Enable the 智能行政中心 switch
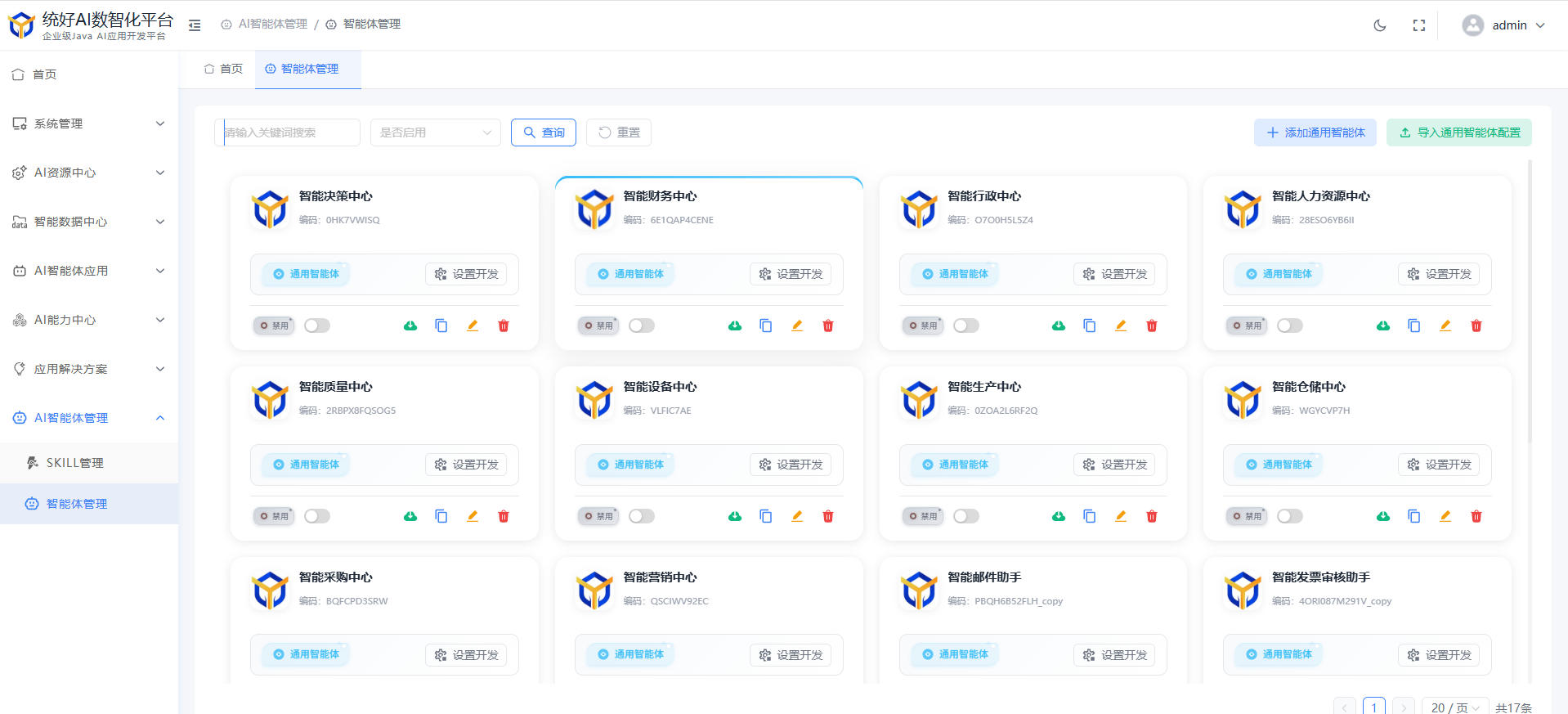 pos(966,326)
